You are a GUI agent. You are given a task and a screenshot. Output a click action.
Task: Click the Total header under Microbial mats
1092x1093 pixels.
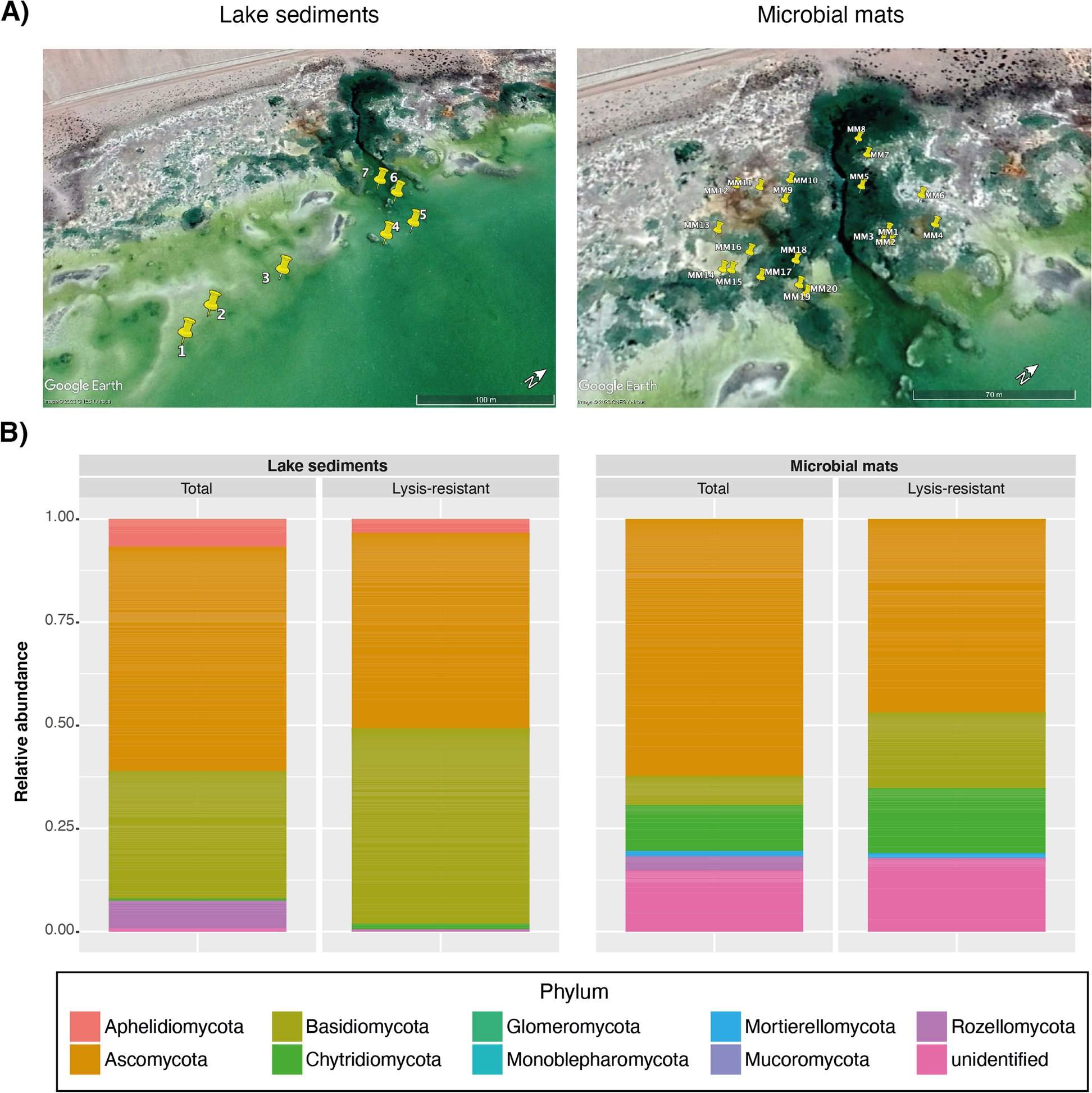pos(715,488)
